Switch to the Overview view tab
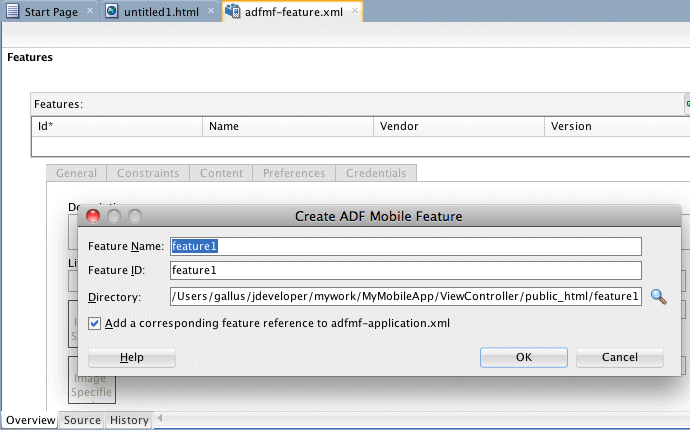Screen dimensions: 690x430 point(30,420)
